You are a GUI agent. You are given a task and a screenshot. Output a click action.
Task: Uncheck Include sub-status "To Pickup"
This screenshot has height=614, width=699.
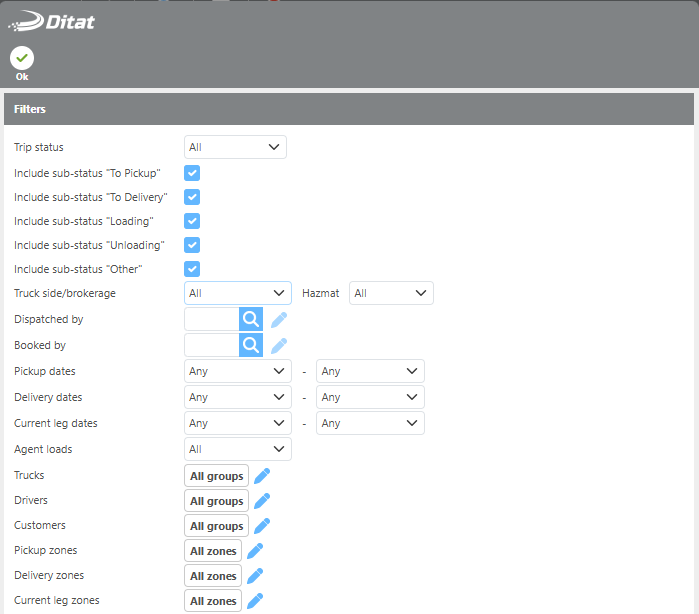click(x=192, y=173)
